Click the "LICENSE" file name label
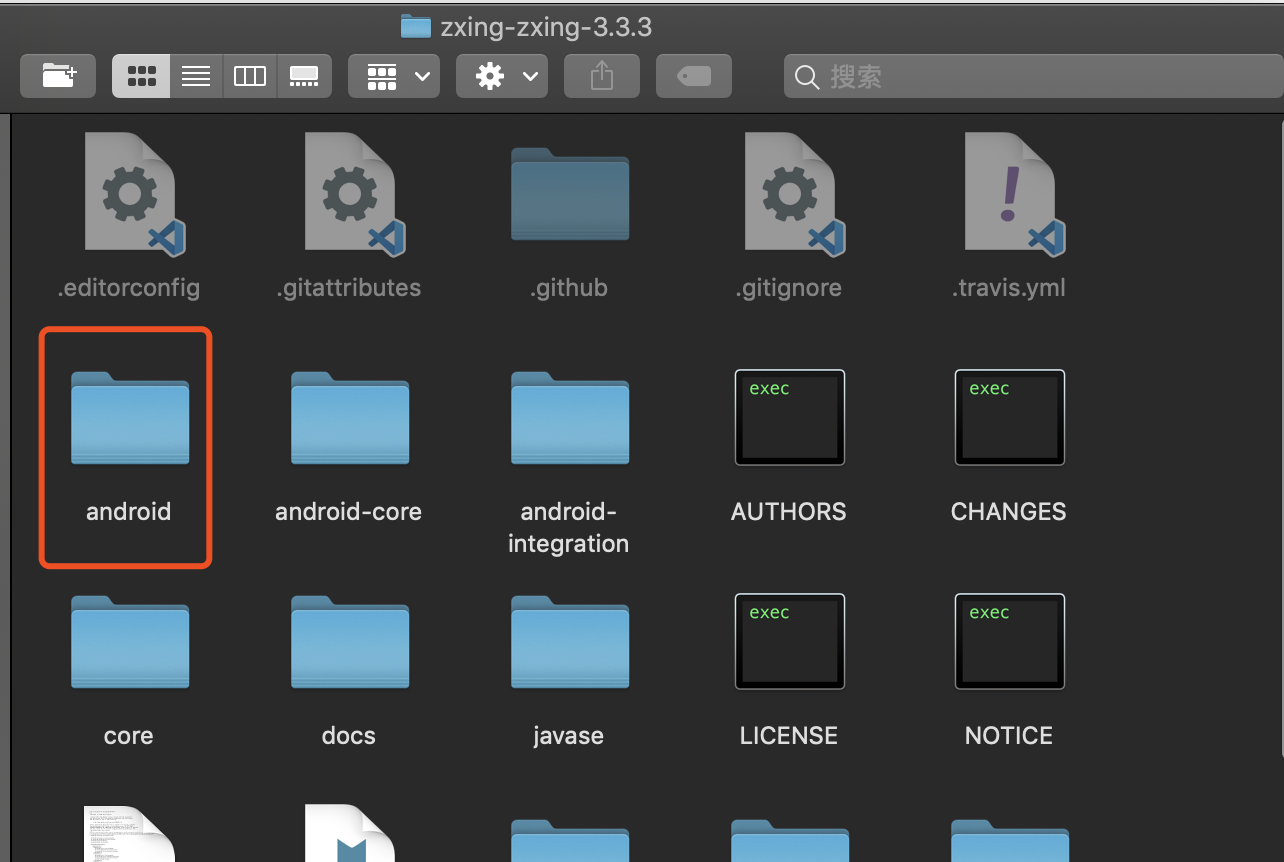 coord(789,736)
